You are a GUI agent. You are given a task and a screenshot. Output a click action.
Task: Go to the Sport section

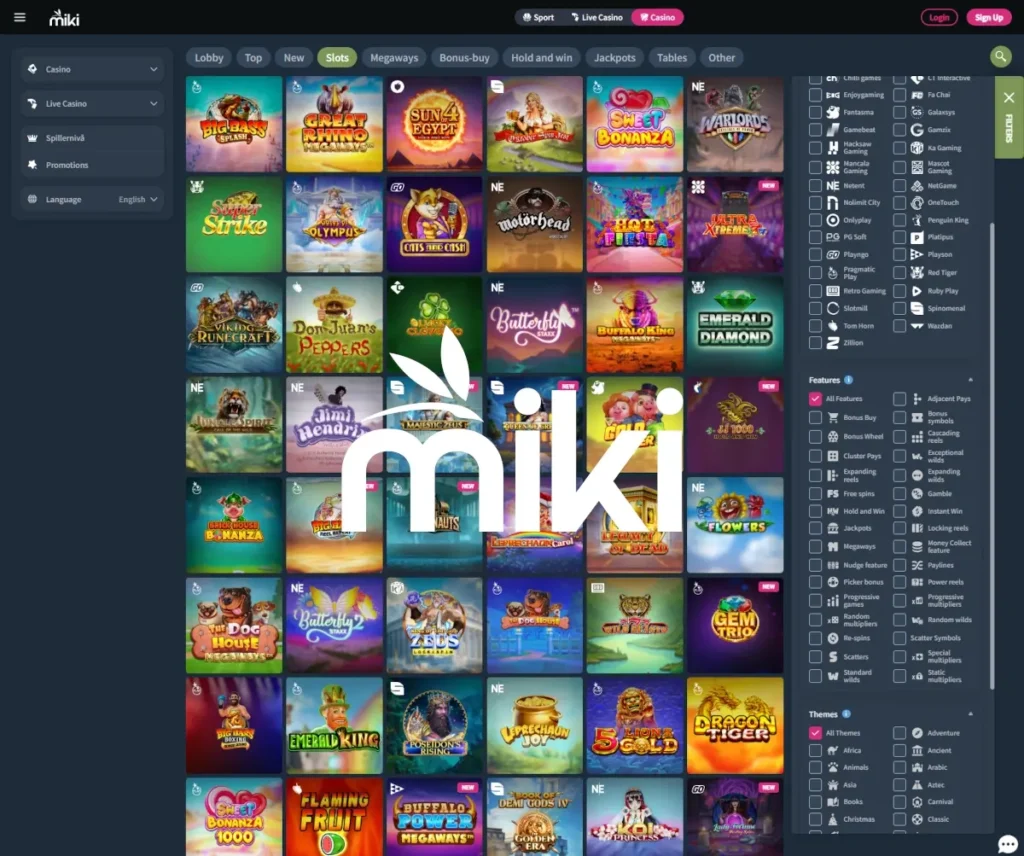point(539,17)
